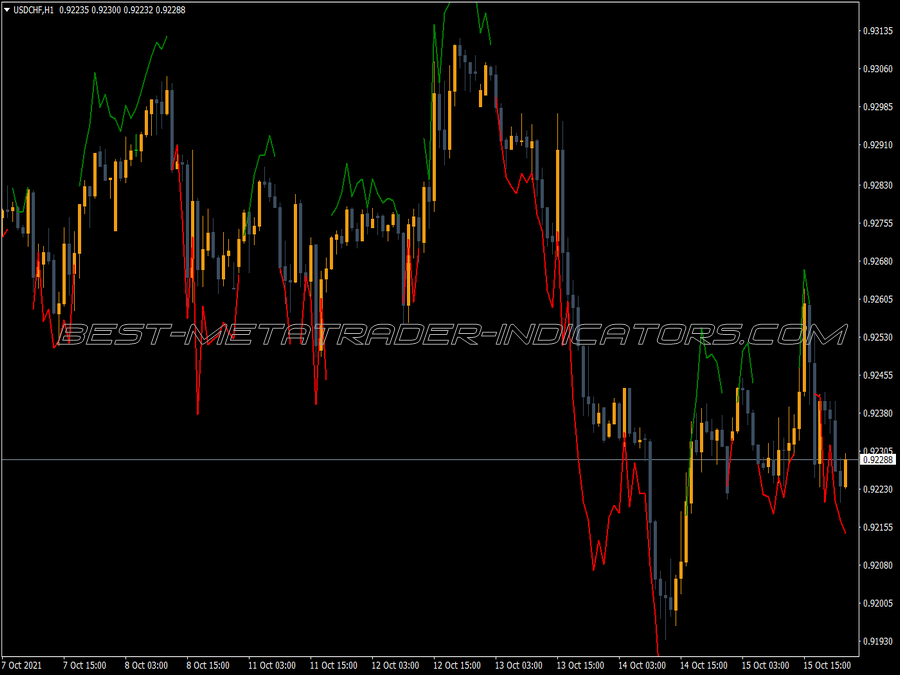
Task: Click the 11 Oct 15:00 time label
Action: pos(333,665)
